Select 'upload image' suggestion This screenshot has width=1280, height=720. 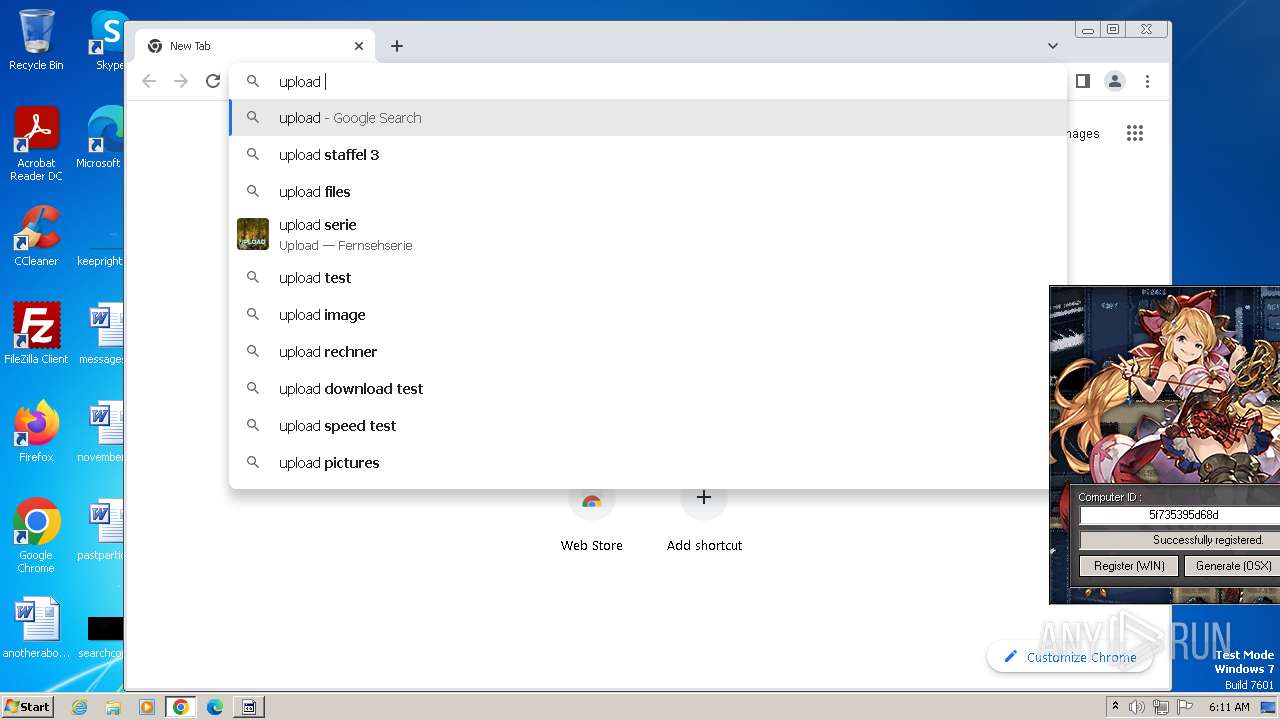pyautogui.click(x=648, y=315)
